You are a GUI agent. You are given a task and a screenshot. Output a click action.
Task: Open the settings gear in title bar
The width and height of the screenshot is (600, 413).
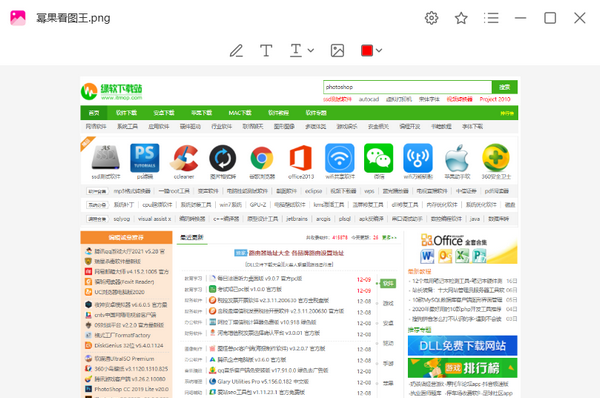pyautogui.click(x=431, y=18)
